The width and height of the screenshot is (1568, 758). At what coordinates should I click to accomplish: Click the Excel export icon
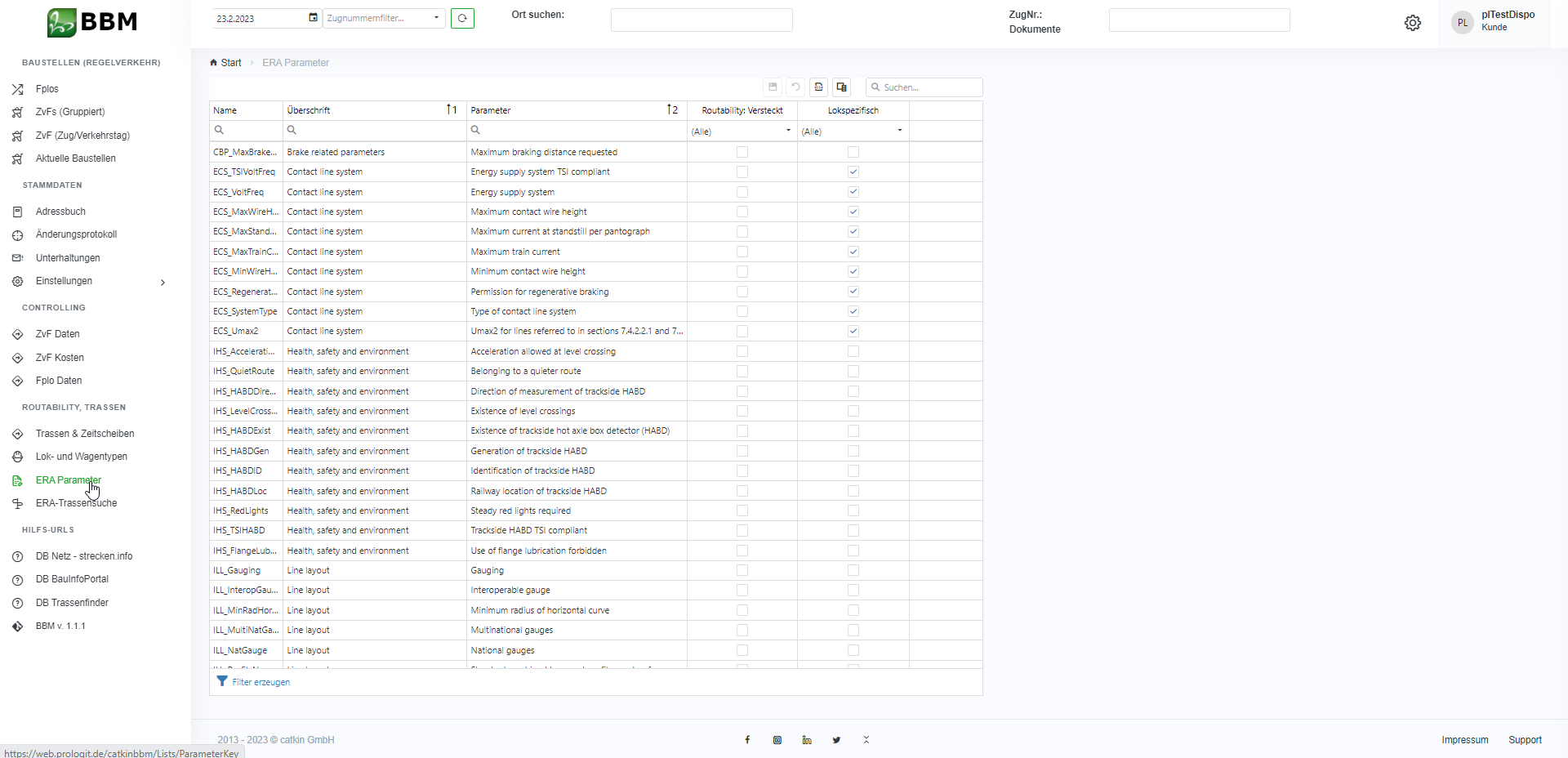[x=818, y=87]
